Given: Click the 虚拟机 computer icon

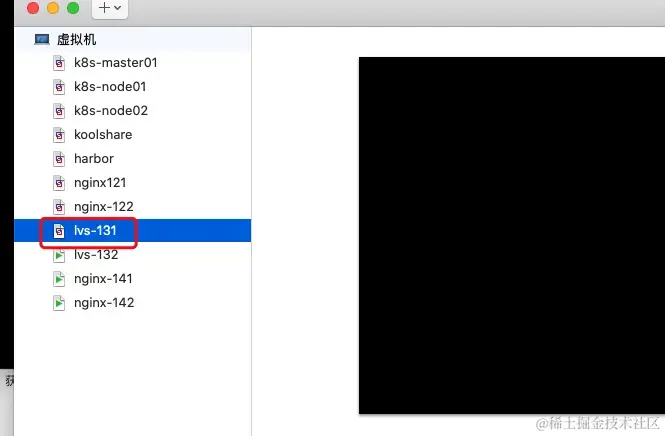Looking at the screenshot, I should pos(42,39).
